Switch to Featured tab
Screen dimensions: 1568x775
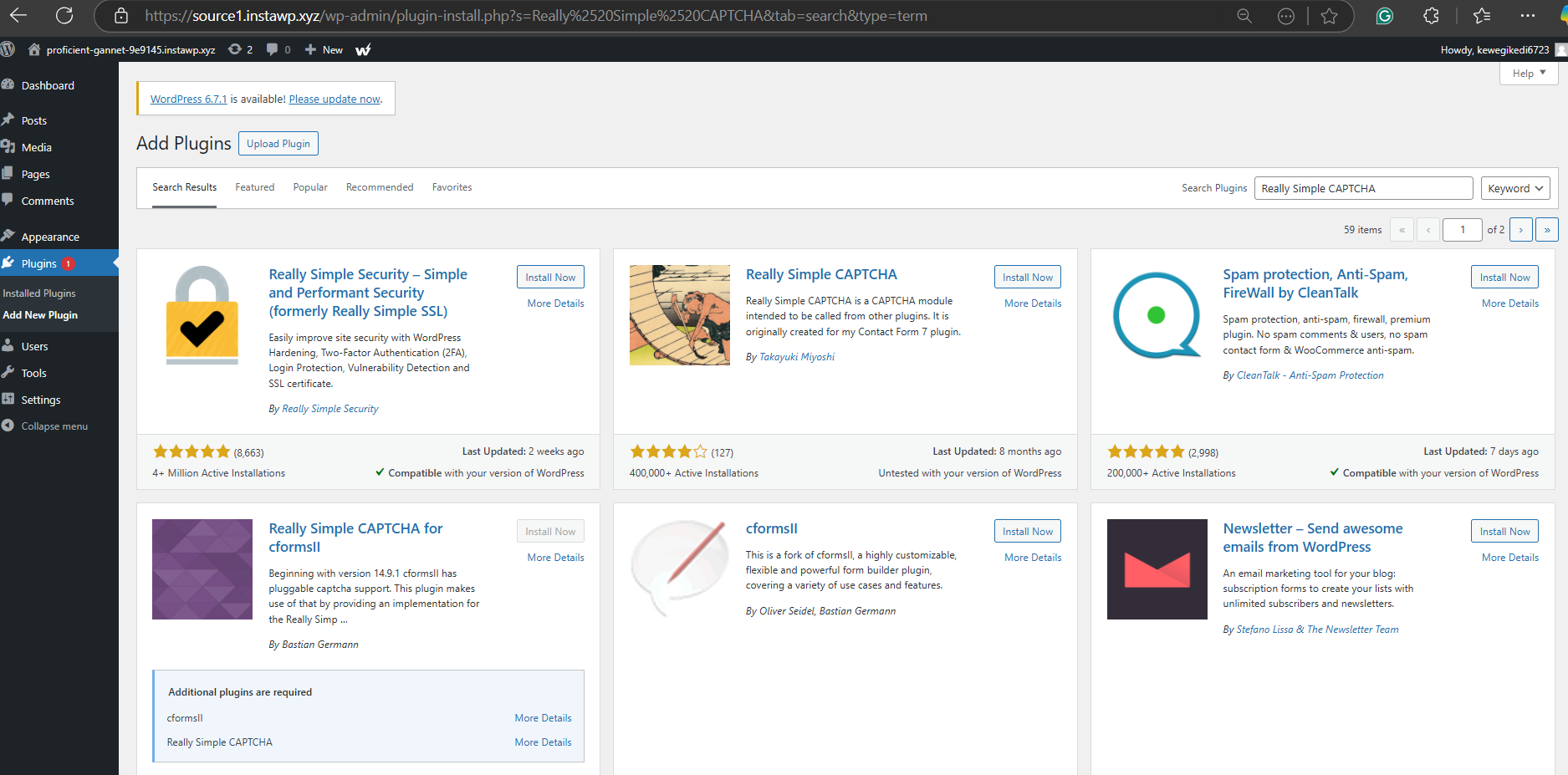(x=255, y=187)
